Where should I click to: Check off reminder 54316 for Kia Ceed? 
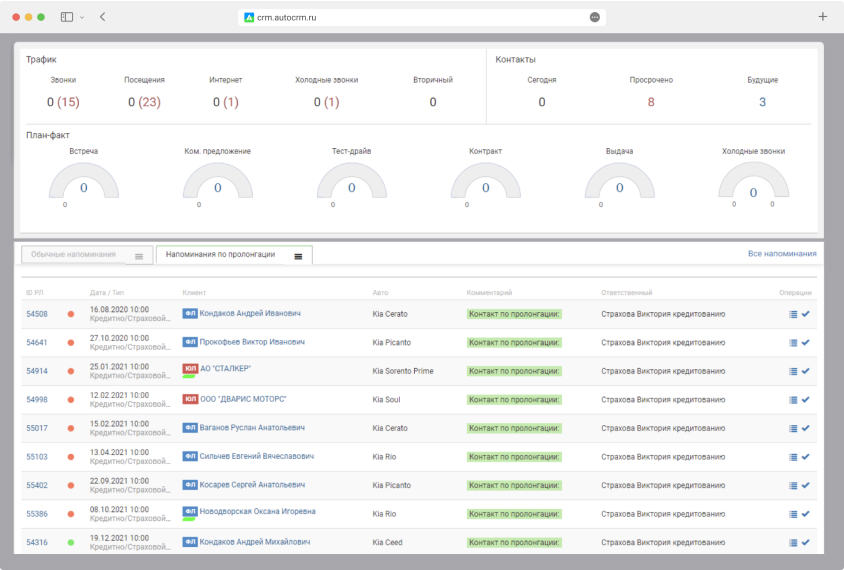coord(806,542)
